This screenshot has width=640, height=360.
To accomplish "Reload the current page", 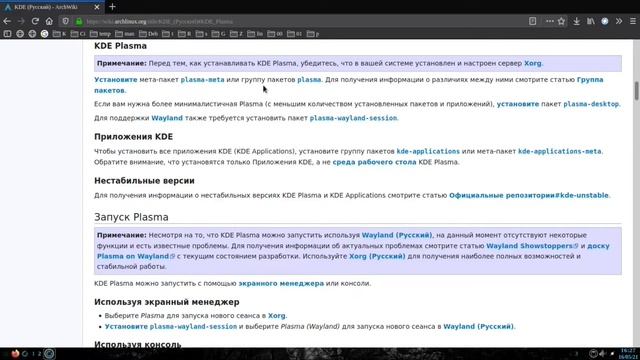I will point(35,21).
